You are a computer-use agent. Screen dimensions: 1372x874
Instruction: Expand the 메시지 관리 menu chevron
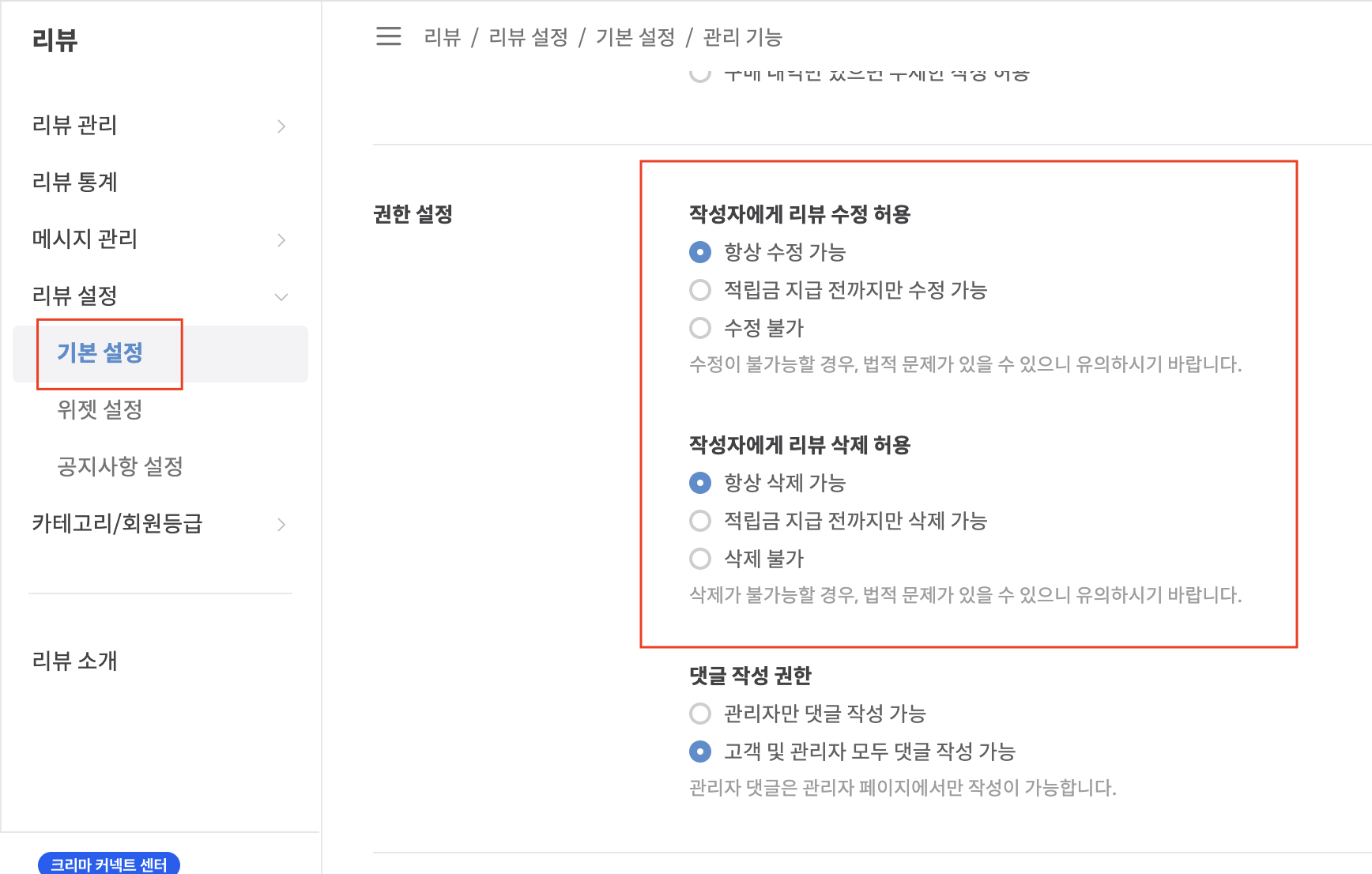[281, 240]
